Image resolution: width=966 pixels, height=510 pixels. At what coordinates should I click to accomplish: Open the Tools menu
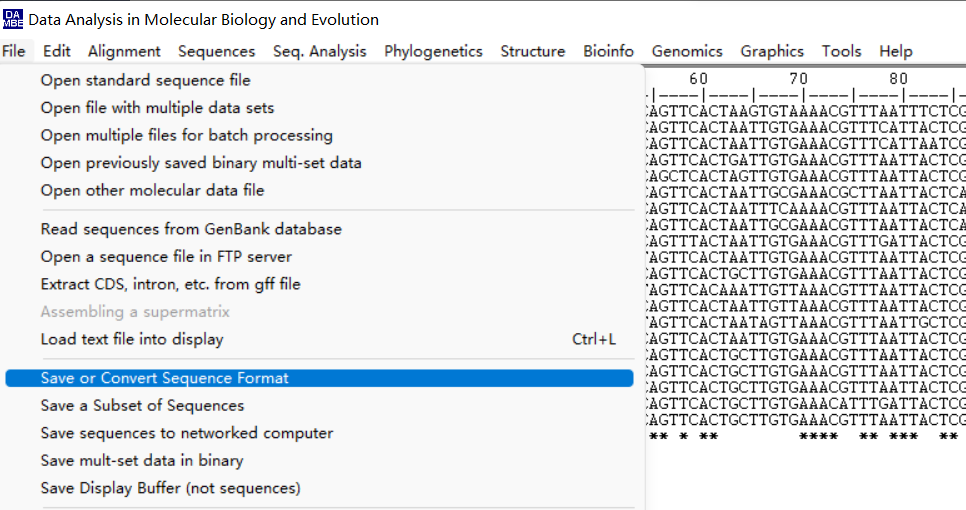pyautogui.click(x=841, y=51)
